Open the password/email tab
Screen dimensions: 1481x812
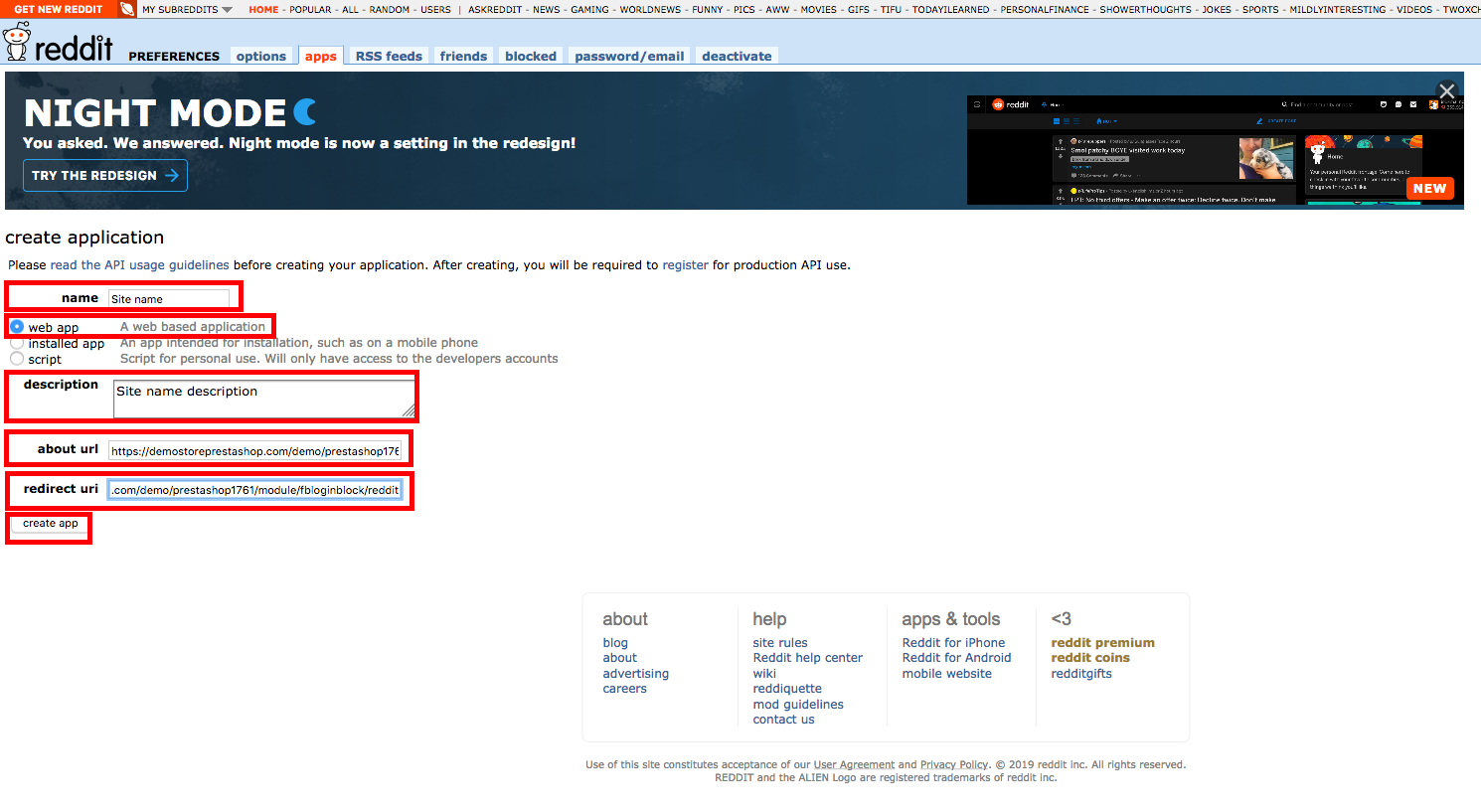[x=629, y=56]
